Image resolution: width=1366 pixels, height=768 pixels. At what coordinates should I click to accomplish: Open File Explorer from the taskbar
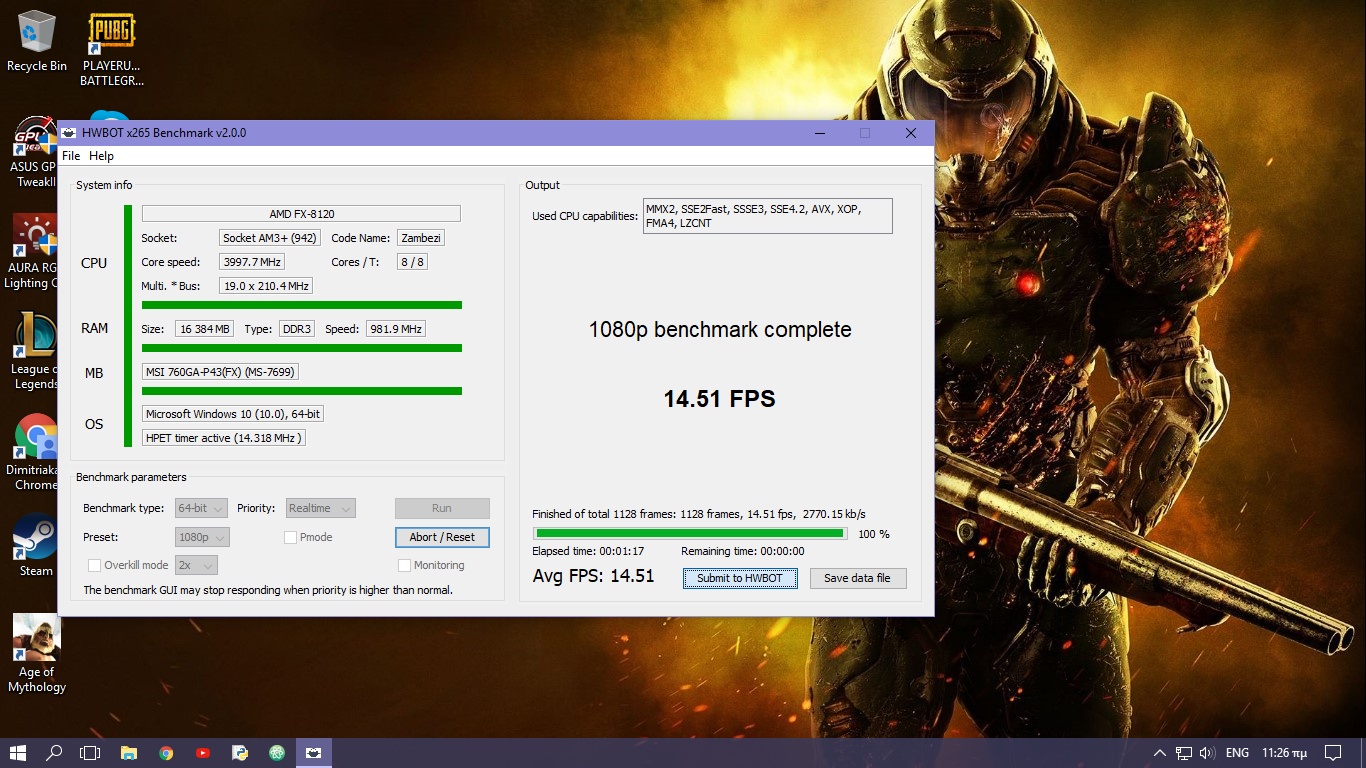point(128,753)
